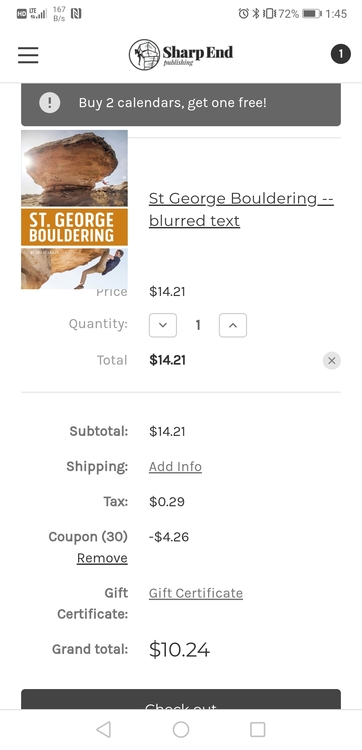Tap the Check out button
This screenshot has width=362, height=750.
(181, 699)
